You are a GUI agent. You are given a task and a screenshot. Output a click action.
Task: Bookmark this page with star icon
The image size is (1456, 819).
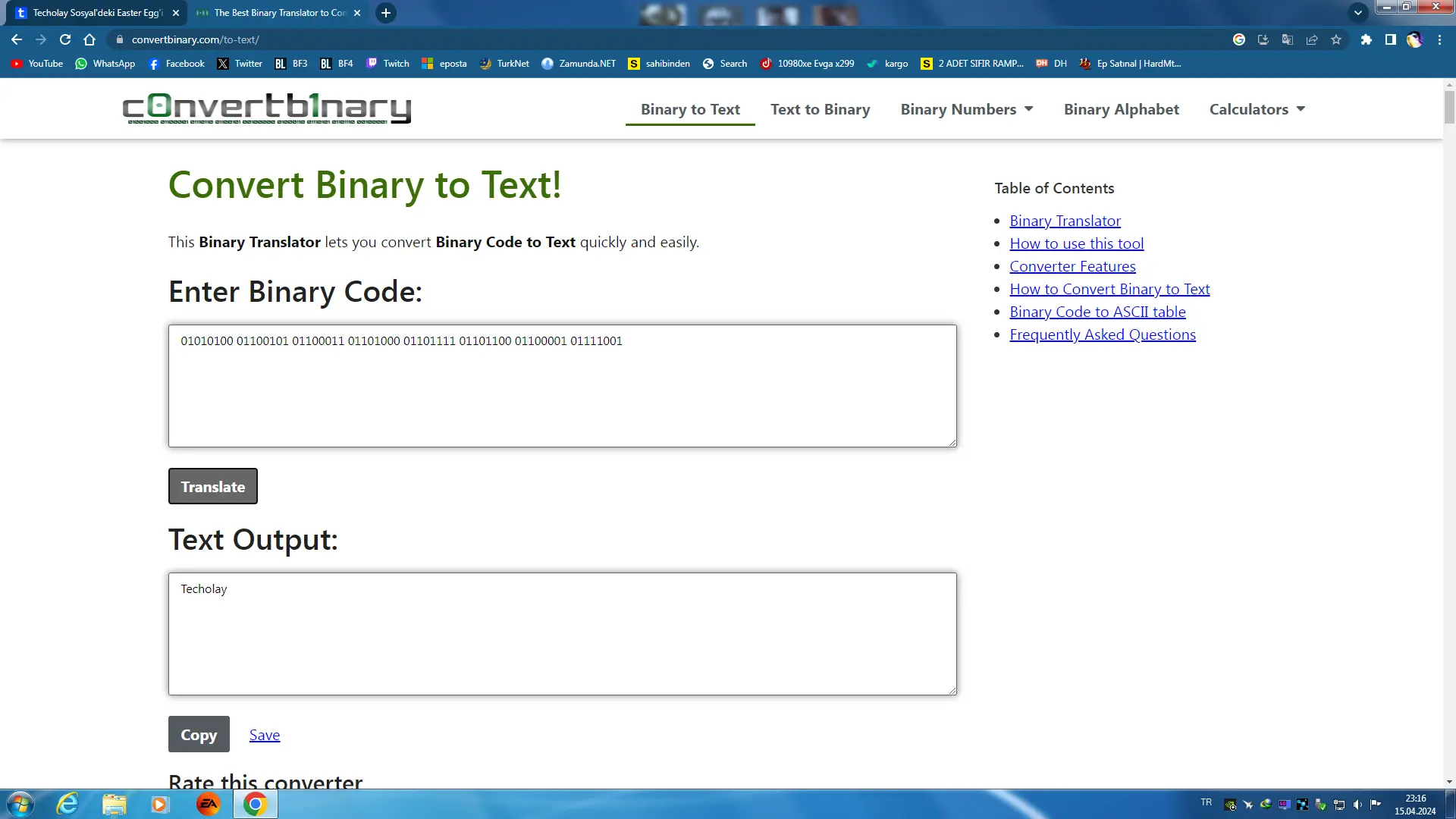(1336, 39)
